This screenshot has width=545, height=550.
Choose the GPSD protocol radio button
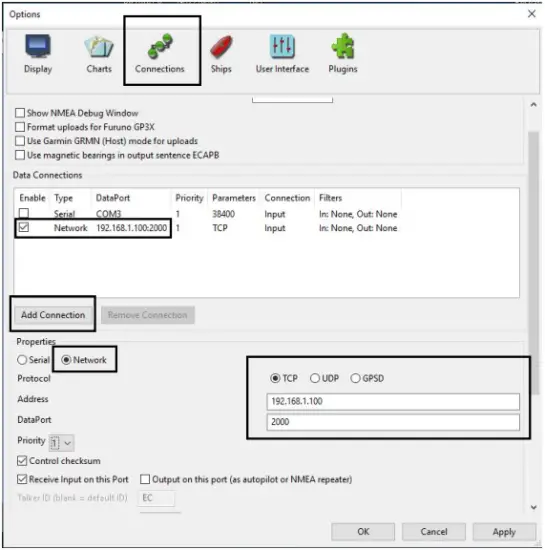(355, 378)
